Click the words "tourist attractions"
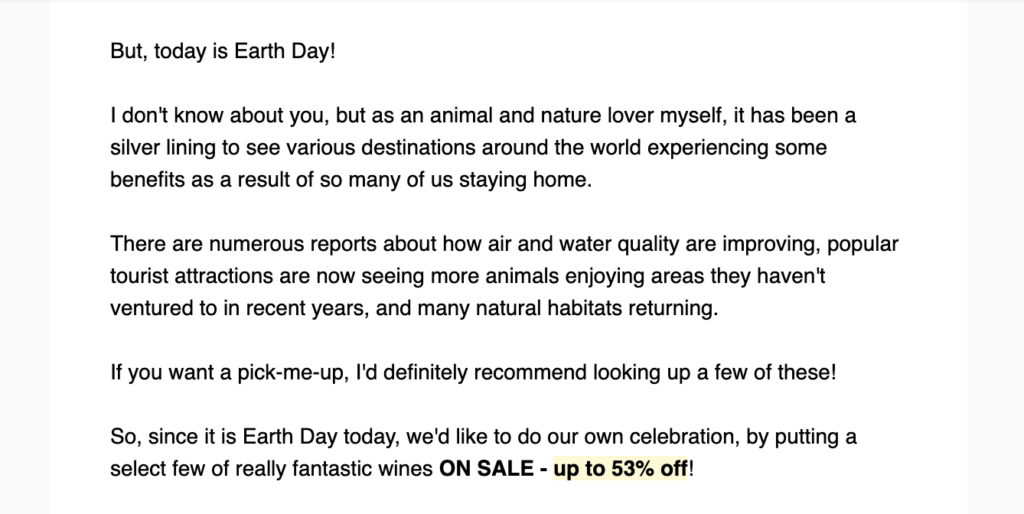 tap(191, 276)
